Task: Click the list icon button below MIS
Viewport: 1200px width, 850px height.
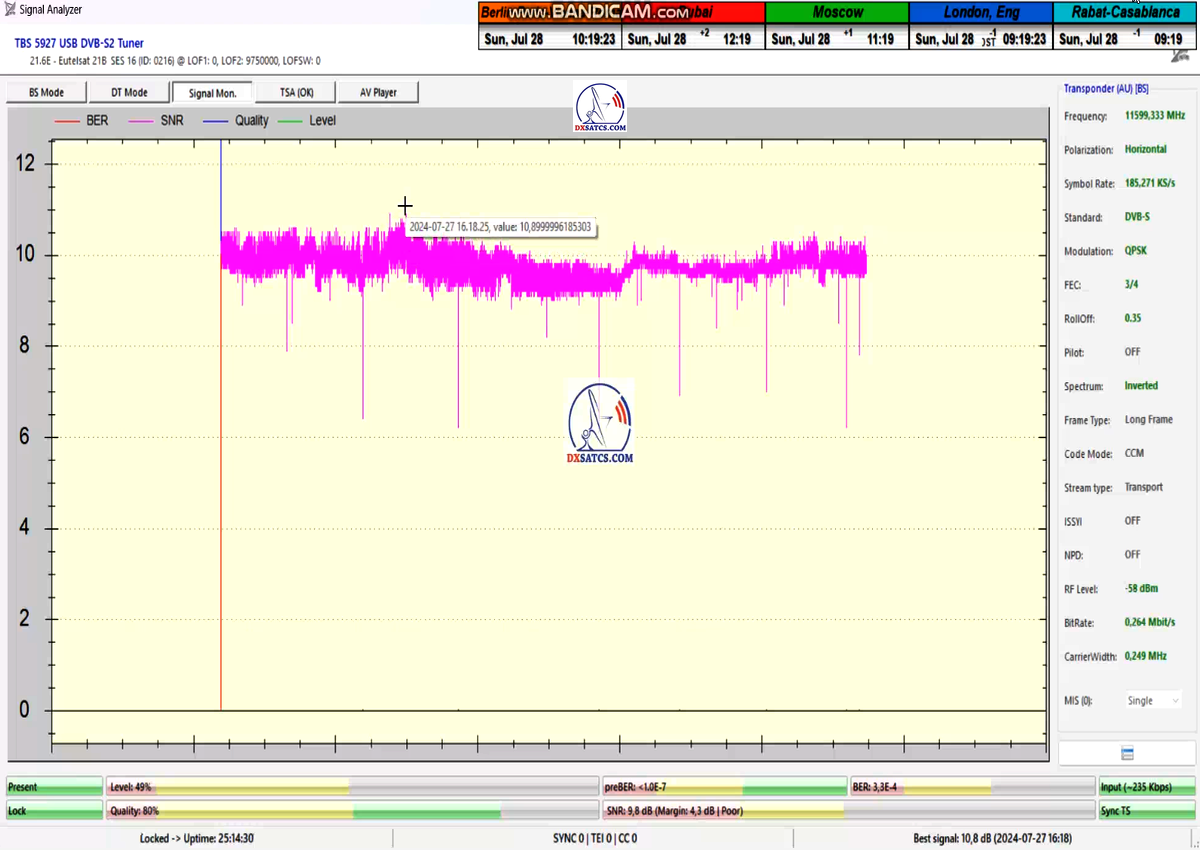Action: coord(1127,753)
